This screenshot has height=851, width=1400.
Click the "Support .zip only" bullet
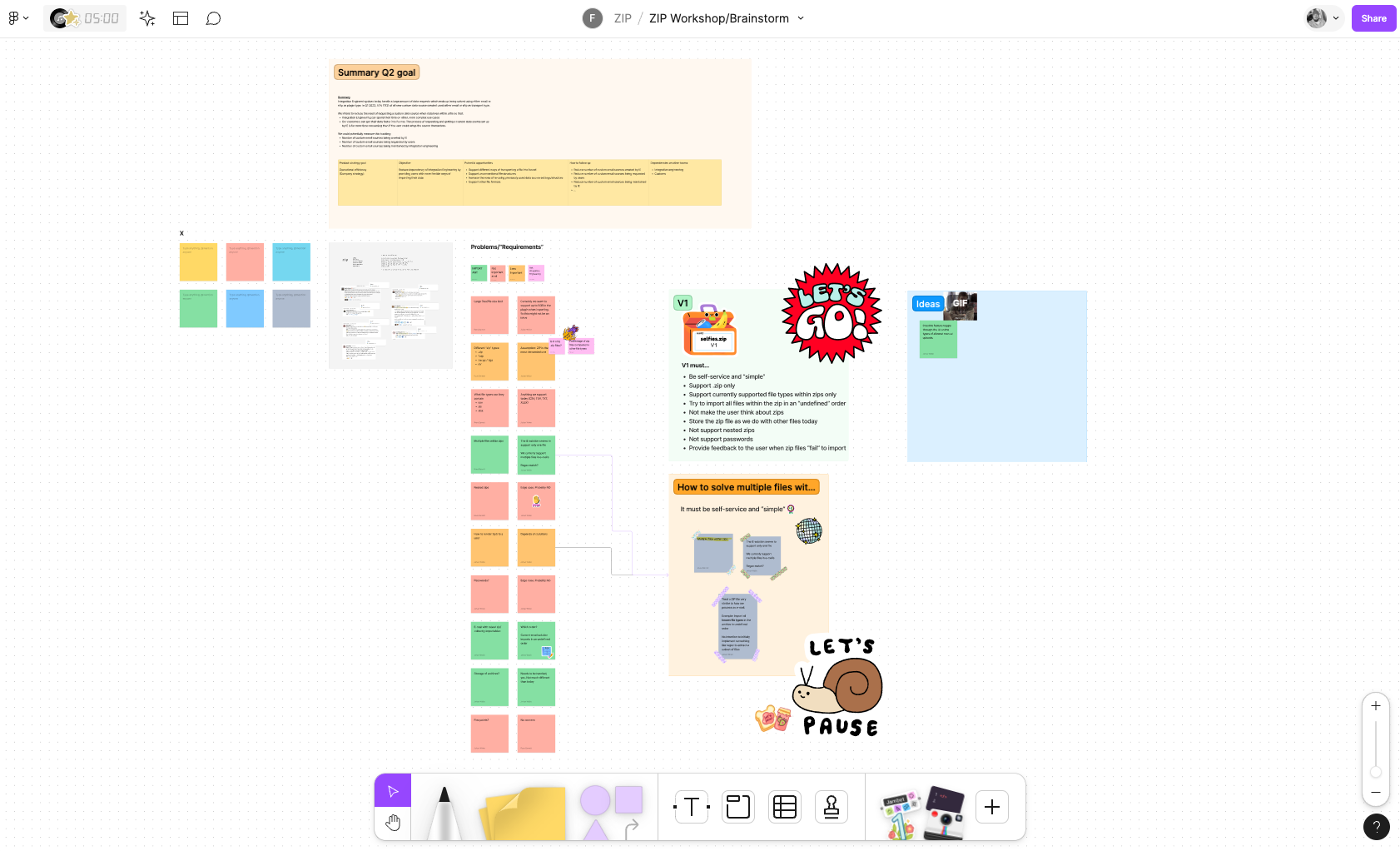click(x=712, y=386)
